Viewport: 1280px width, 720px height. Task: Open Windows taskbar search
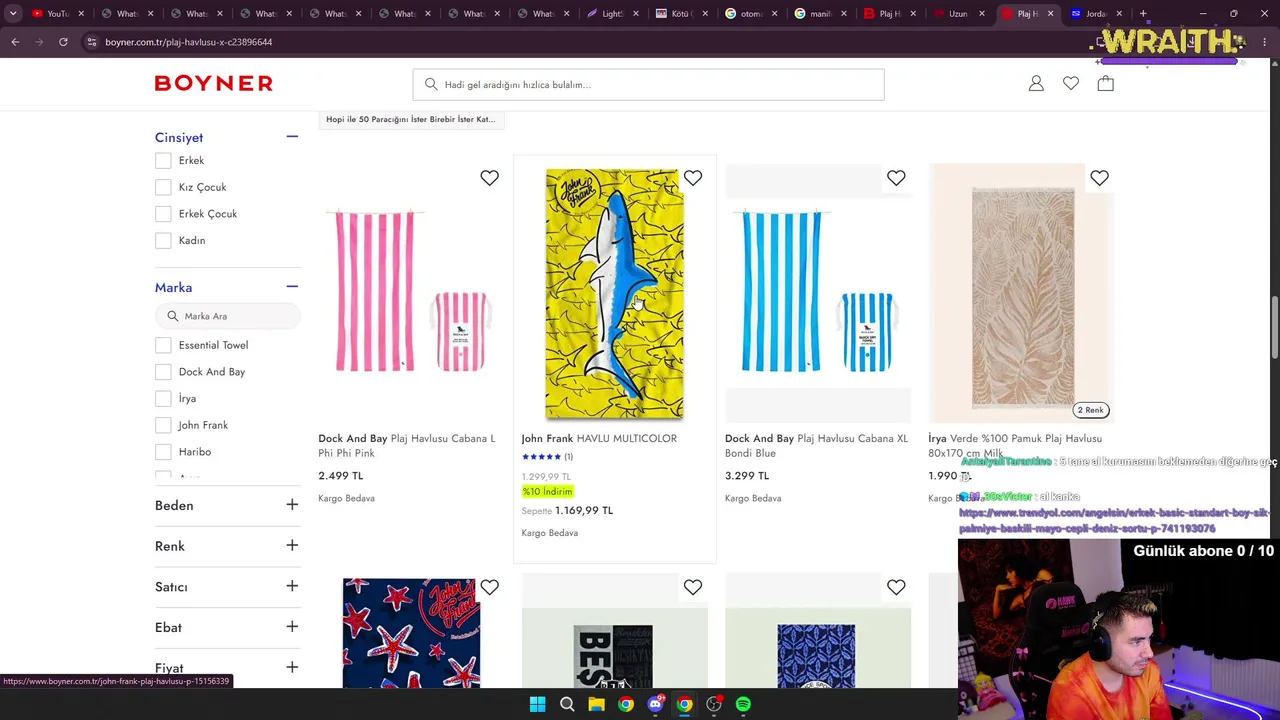click(567, 704)
